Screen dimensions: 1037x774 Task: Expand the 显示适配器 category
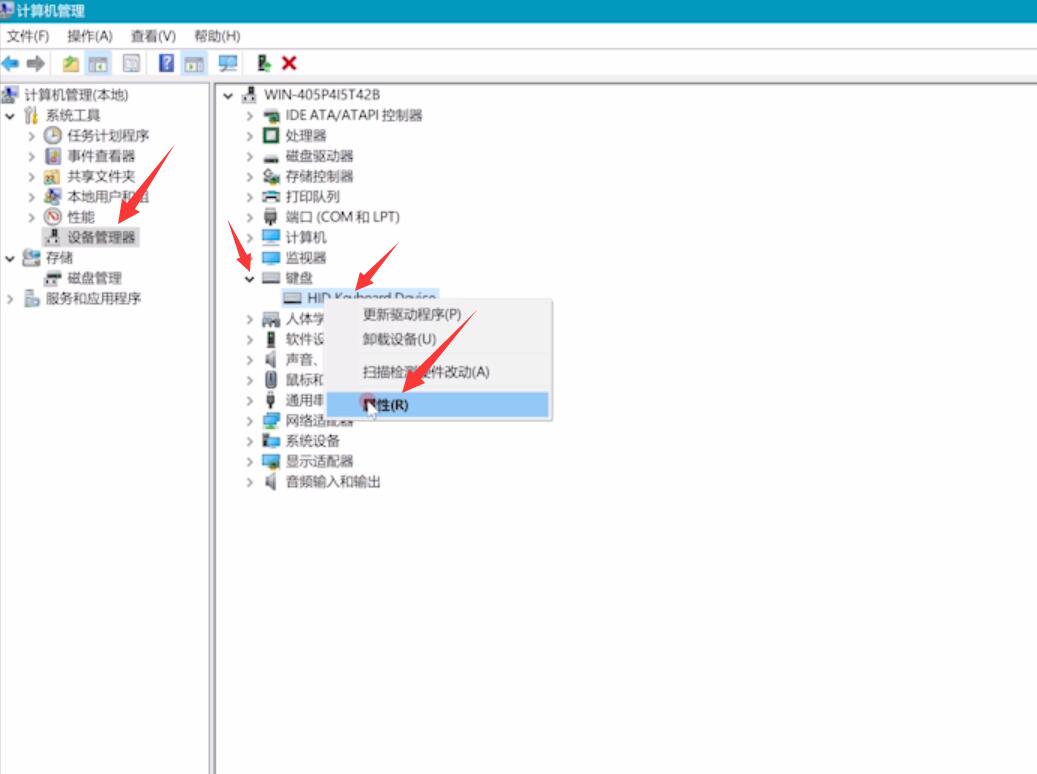pyautogui.click(x=249, y=462)
